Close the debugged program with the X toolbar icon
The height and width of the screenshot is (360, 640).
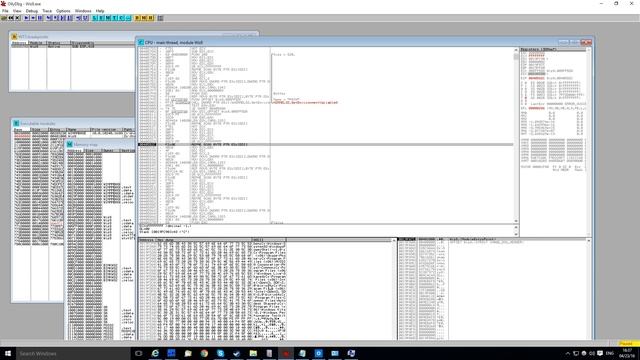coord(18,18)
